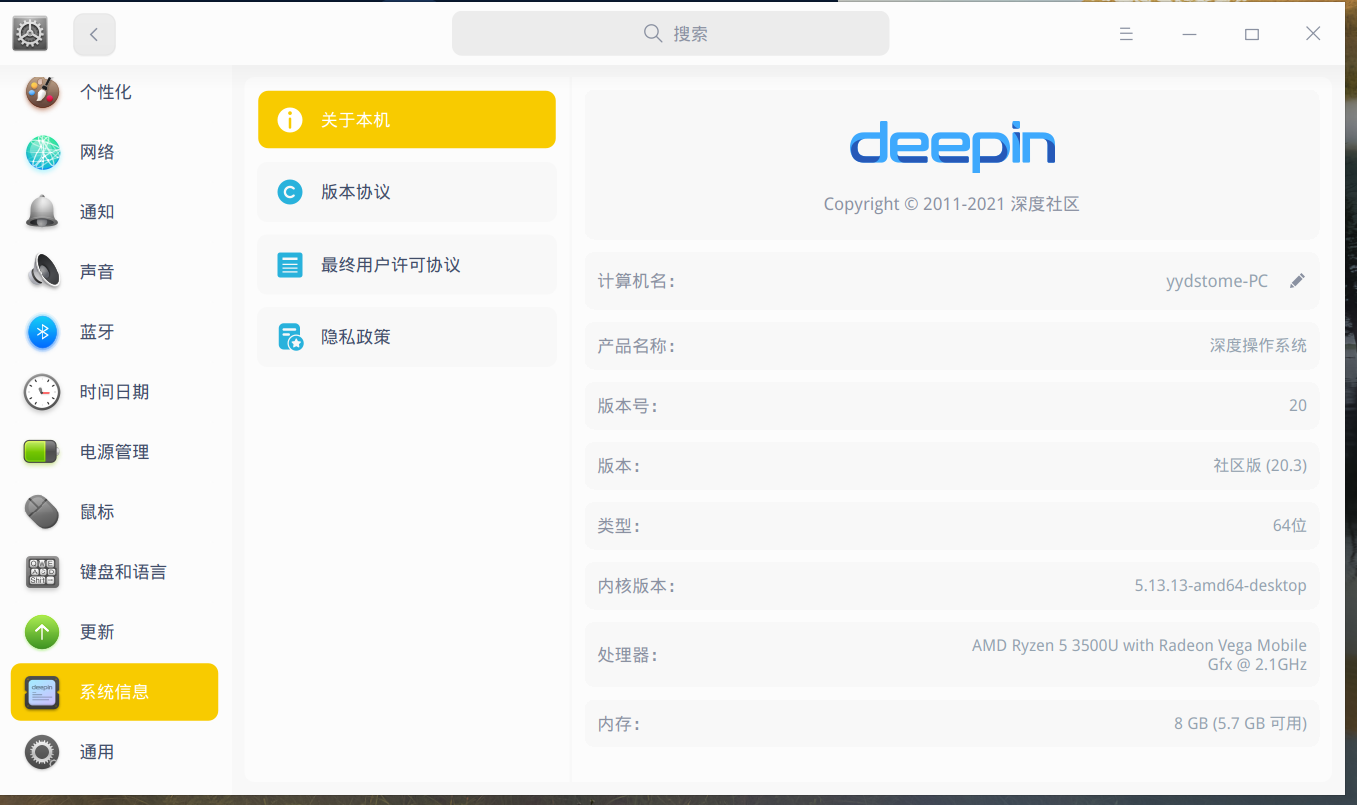
Task: Click the Control Center gear icon in title bar
Action: 30,34
